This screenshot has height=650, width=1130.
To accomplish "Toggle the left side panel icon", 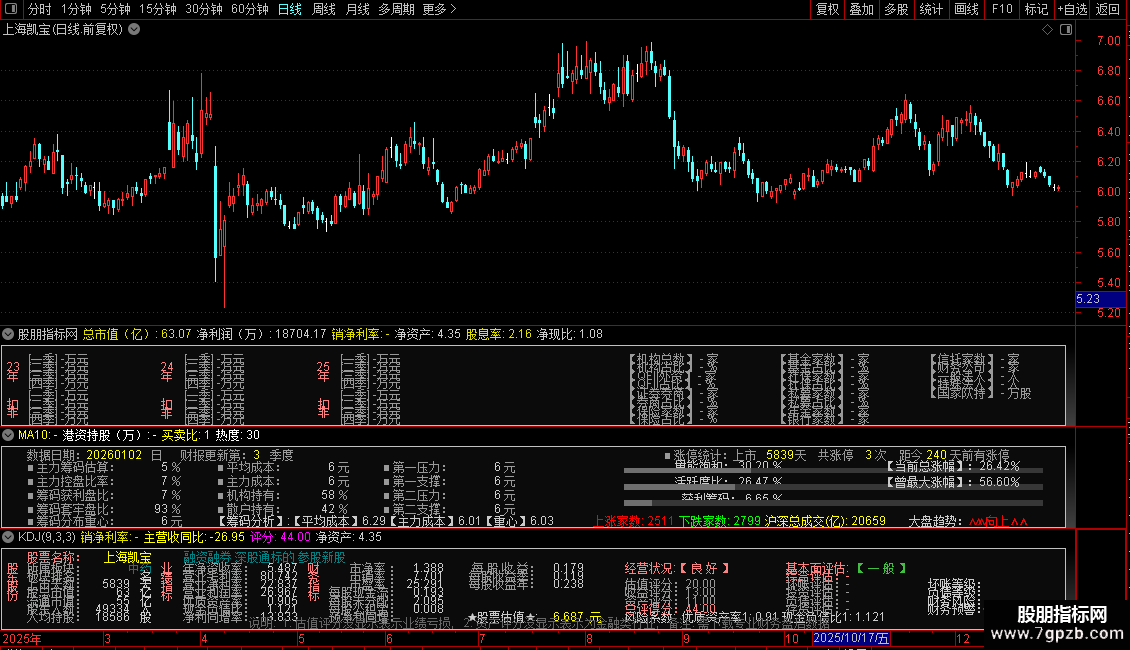I will [x=11, y=9].
